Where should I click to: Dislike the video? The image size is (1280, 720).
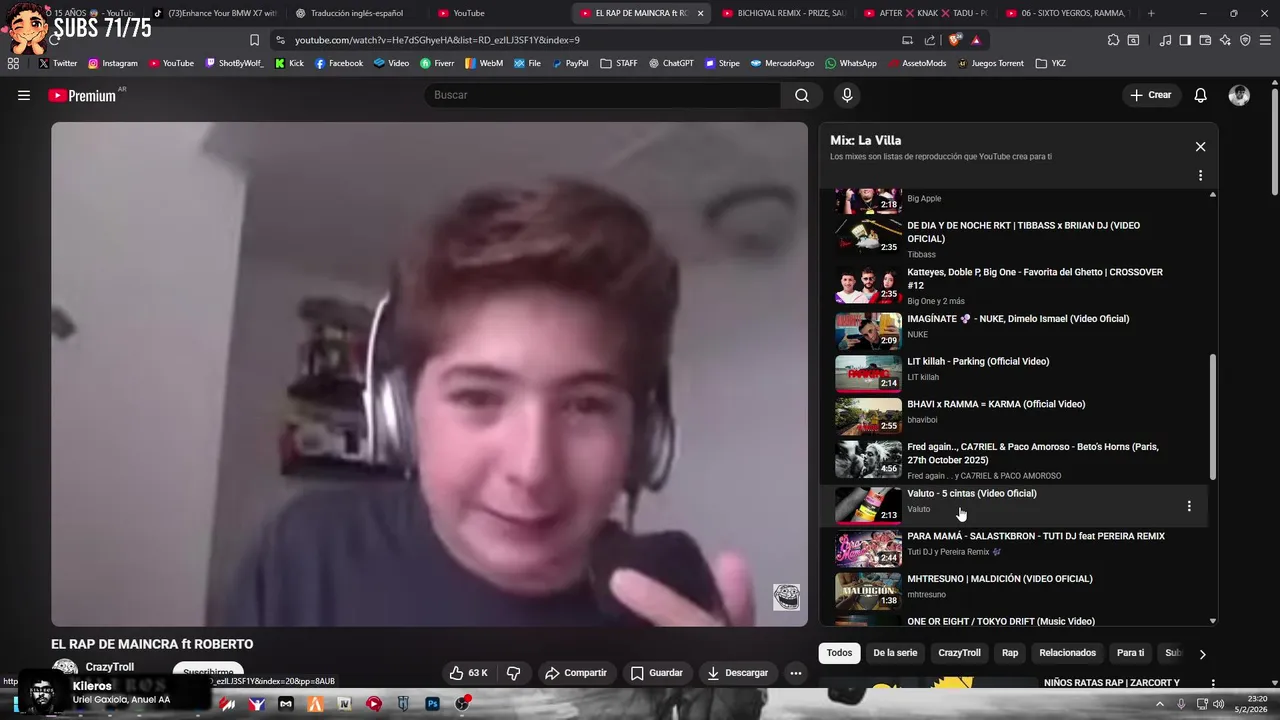[513, 673]
